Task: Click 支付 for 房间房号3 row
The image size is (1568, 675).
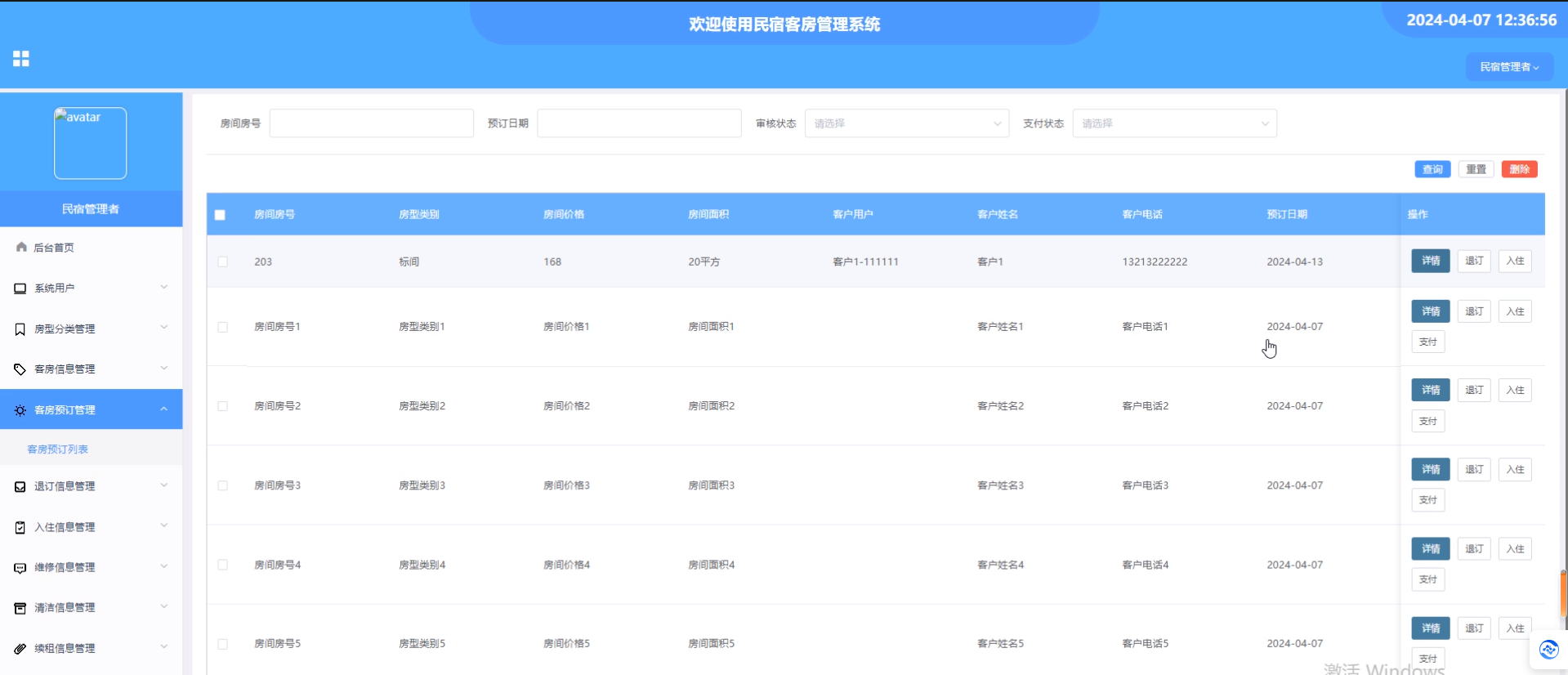Action: (1428, 500)
